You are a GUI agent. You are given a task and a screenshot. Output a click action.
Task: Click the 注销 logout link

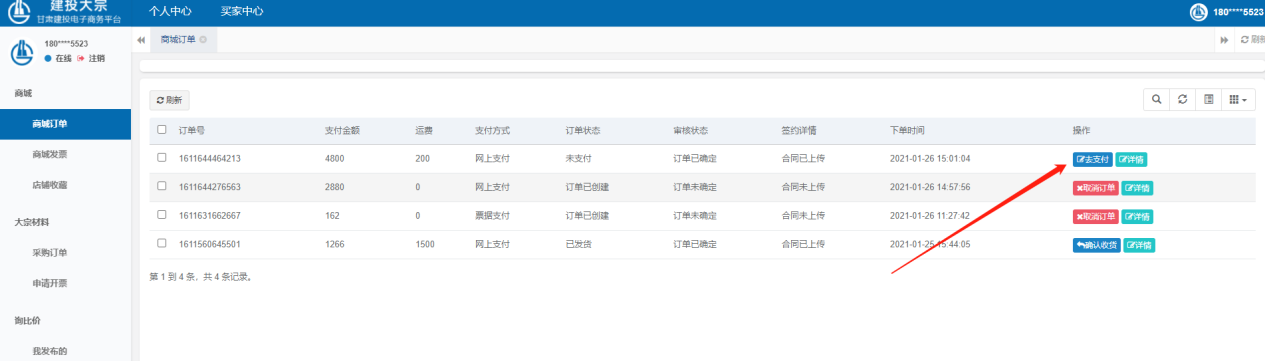(91, 59)
